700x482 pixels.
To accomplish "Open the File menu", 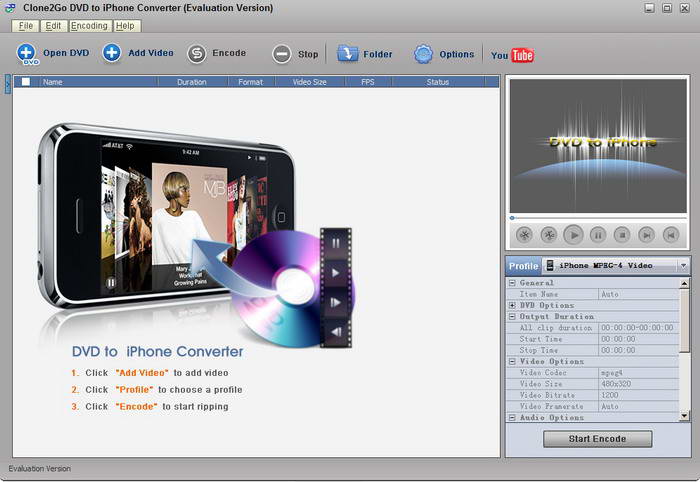I will [x=25, y=26].
